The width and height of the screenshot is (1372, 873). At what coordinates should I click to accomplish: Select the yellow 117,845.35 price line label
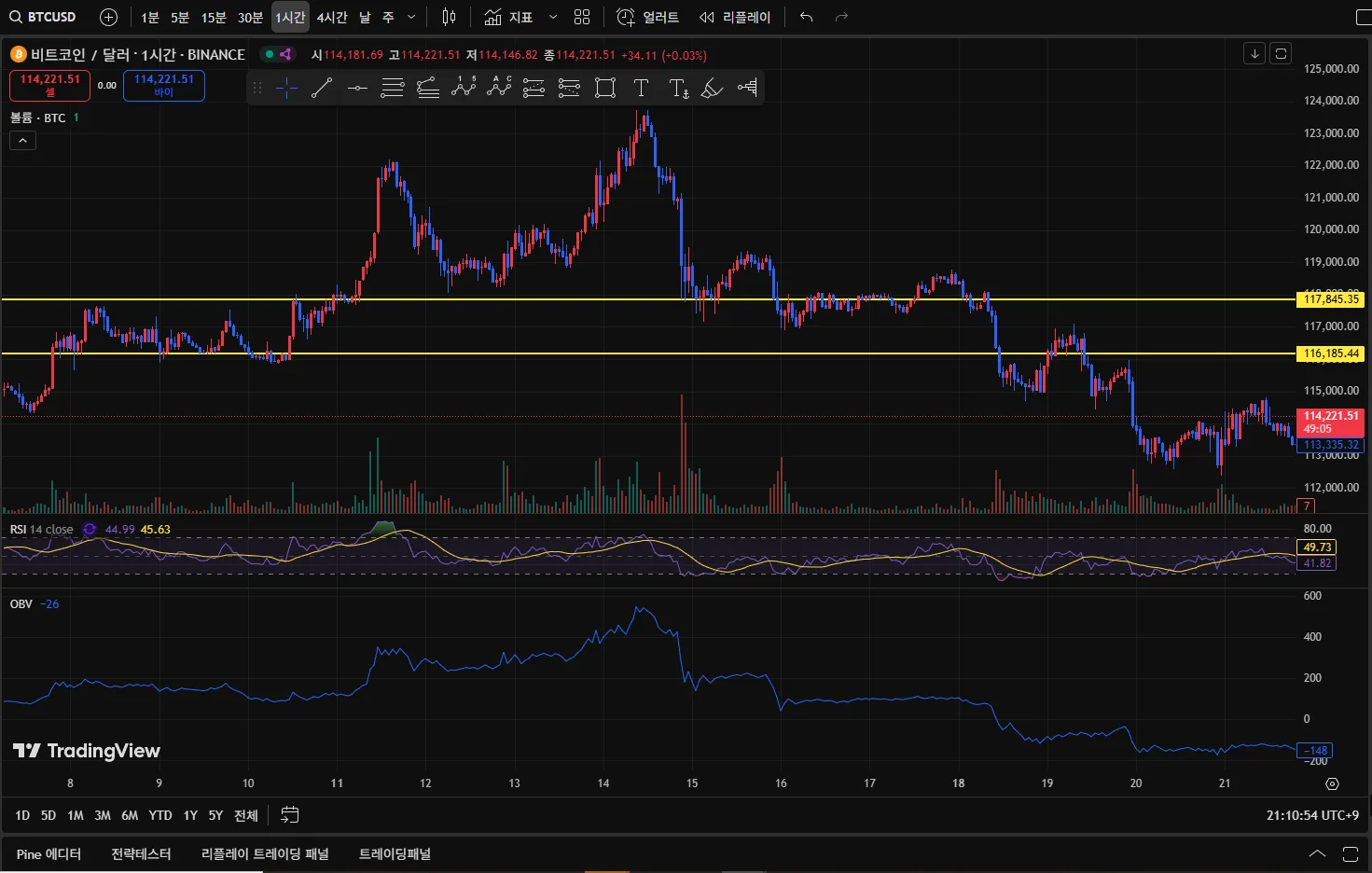pos(1331,299)
